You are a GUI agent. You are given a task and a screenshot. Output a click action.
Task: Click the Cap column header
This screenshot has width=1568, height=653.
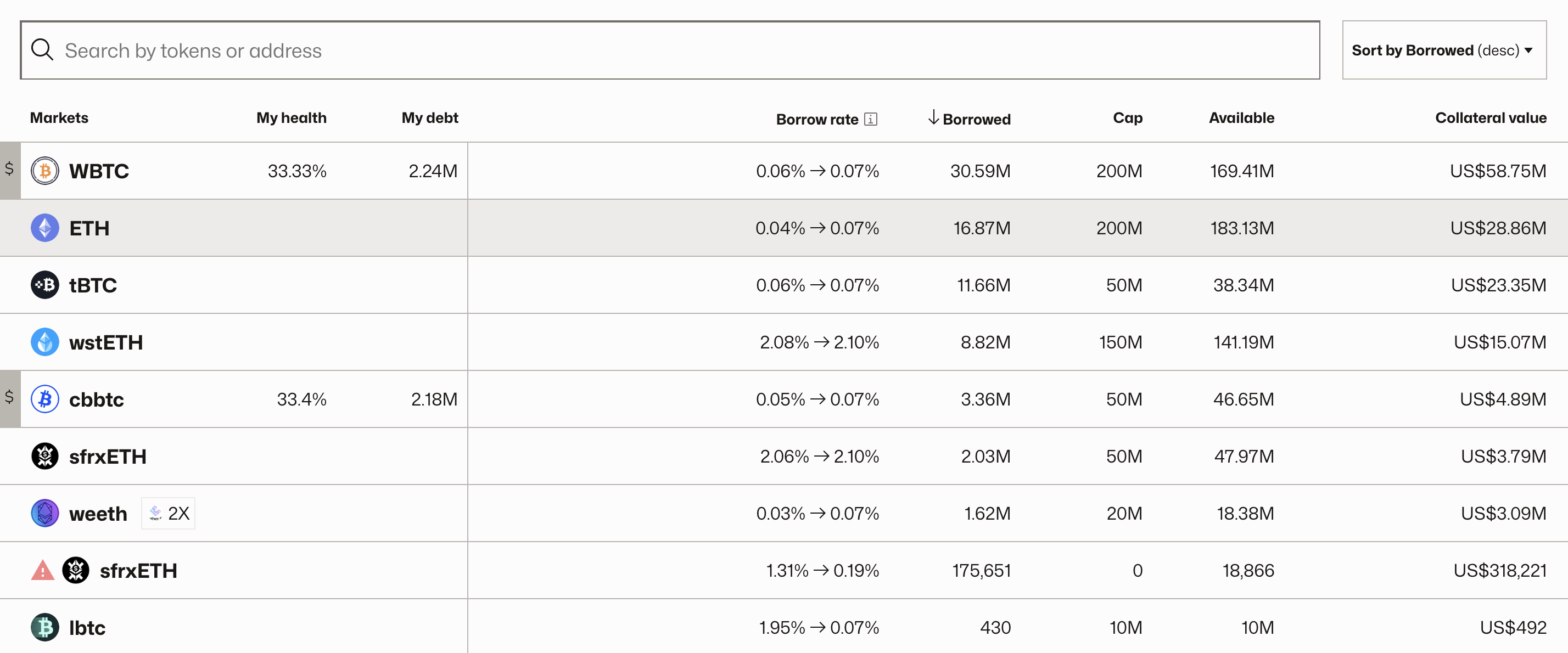(1127, 118)
